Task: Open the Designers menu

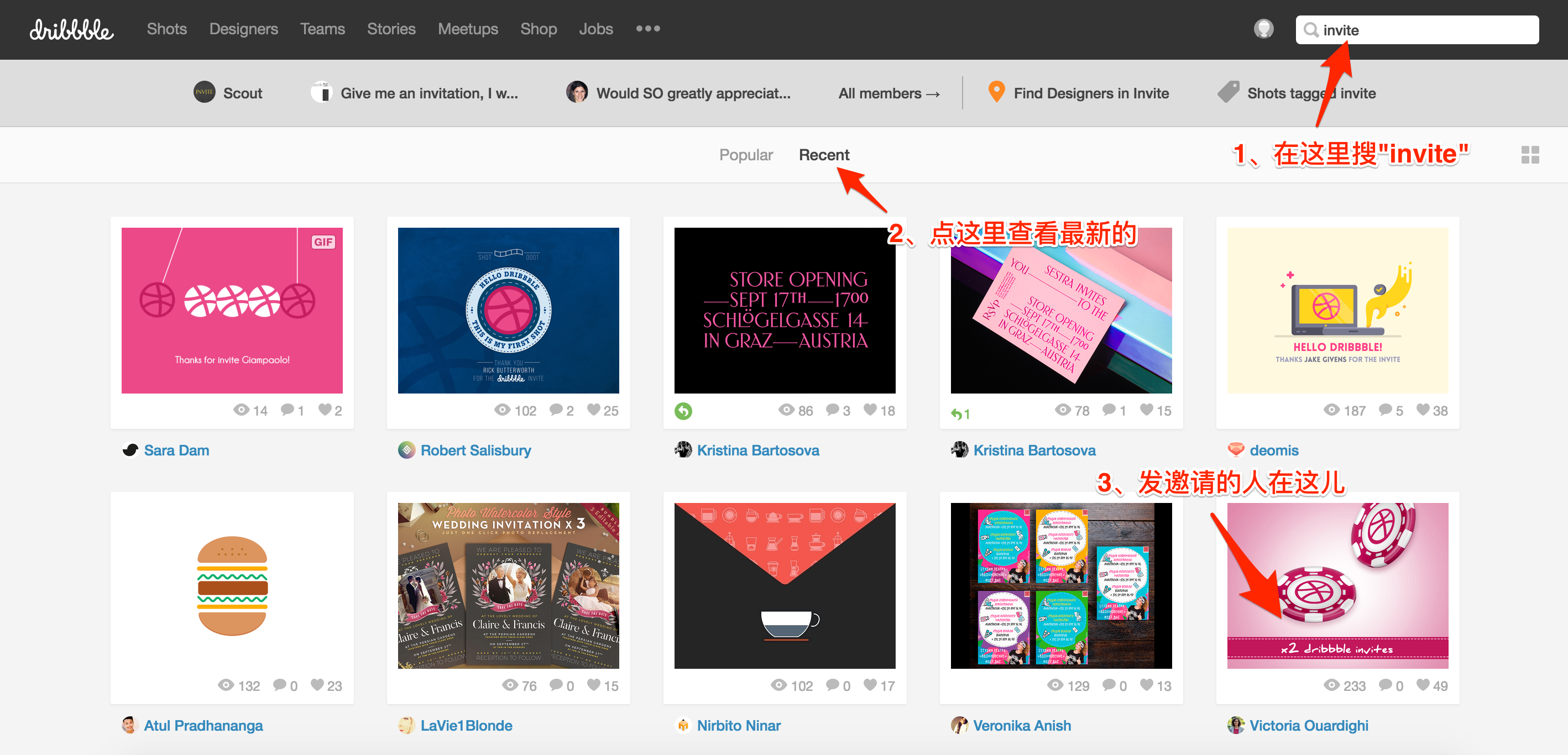Action: pyautogui.click(x=243, y=29)
